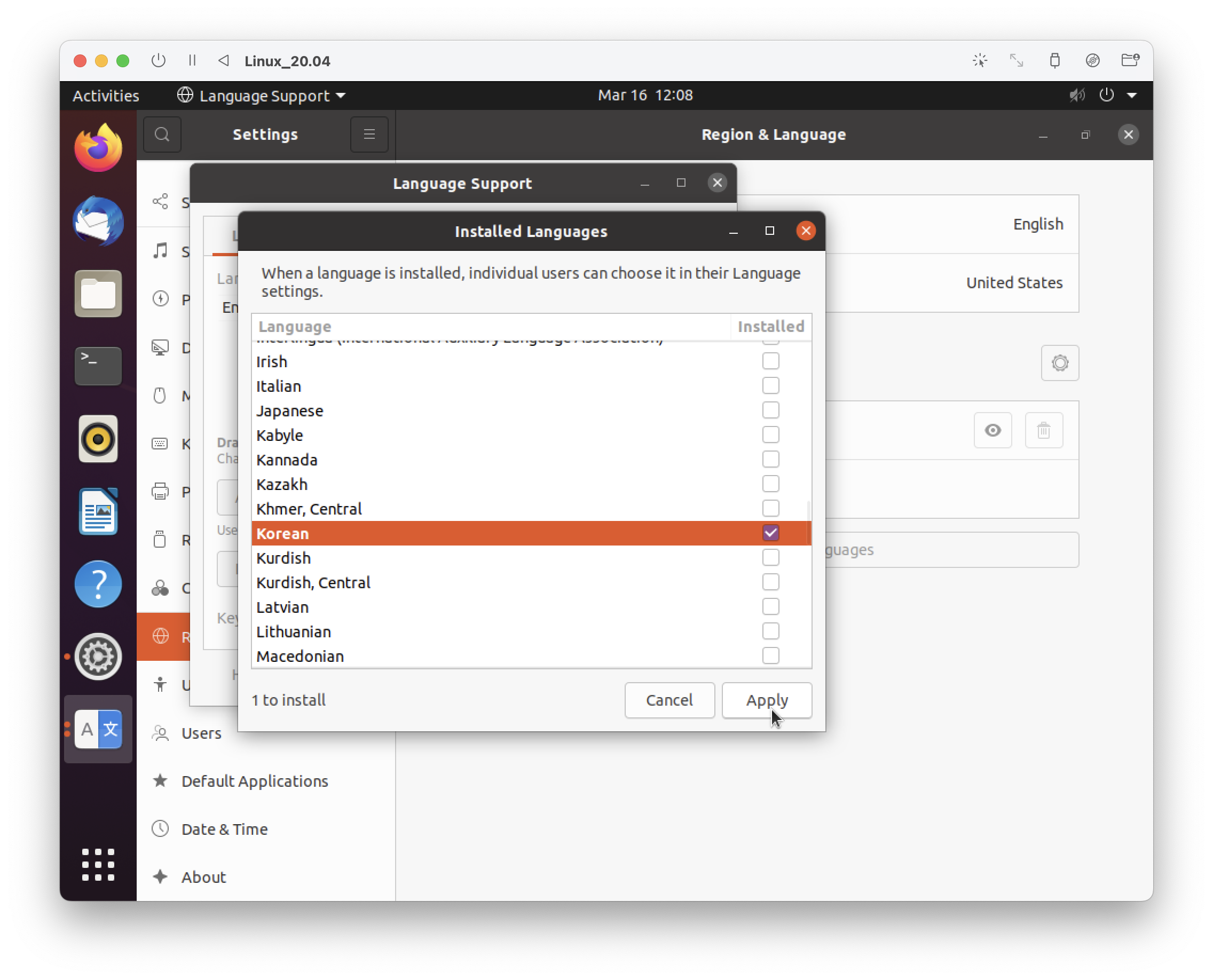The height and width of the screenshot is (980, 1213).
Task: Open the system power menu arrow
Action: [1132, 96]
